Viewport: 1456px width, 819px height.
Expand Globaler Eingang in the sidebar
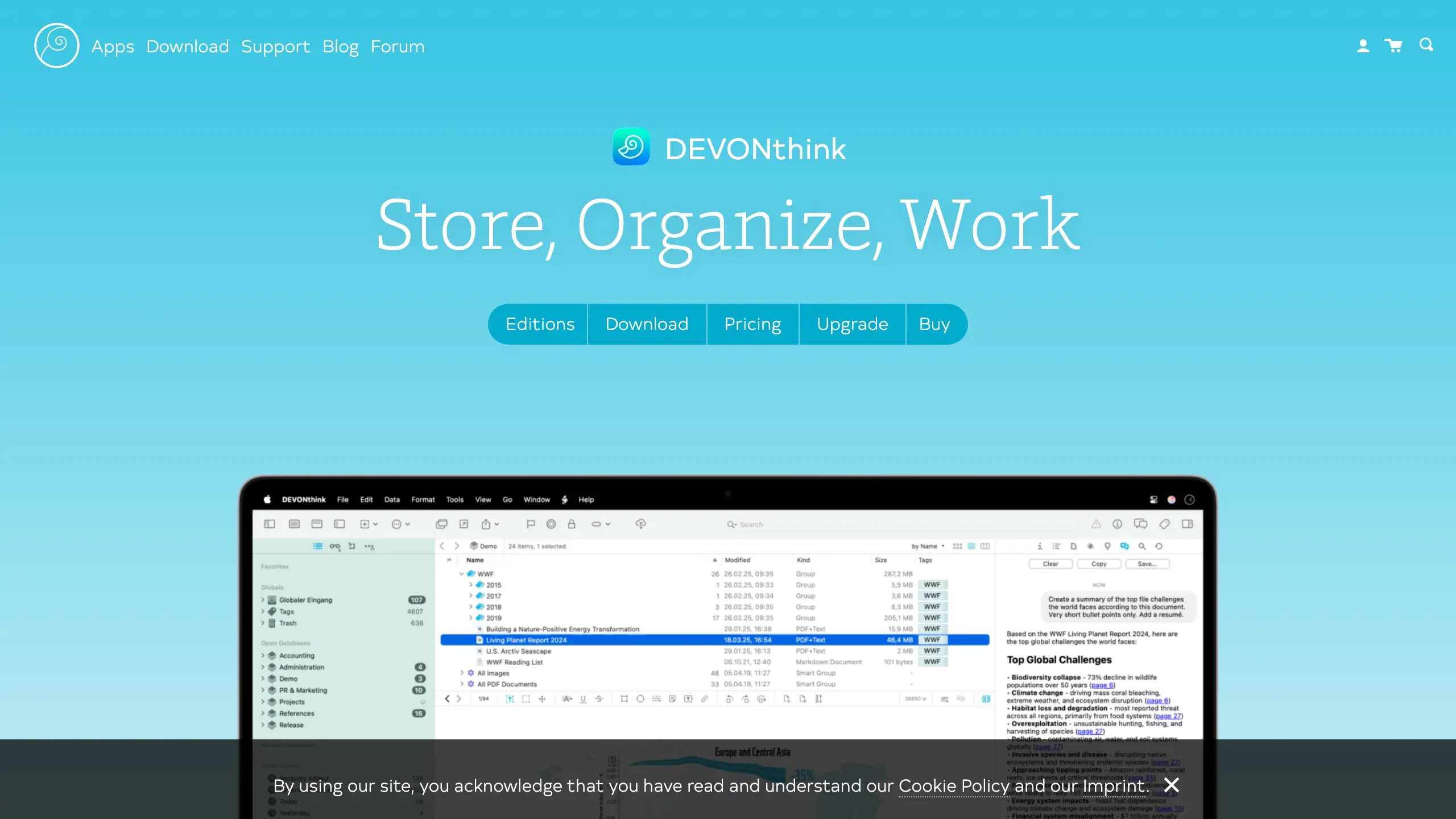tap(263, 599)
